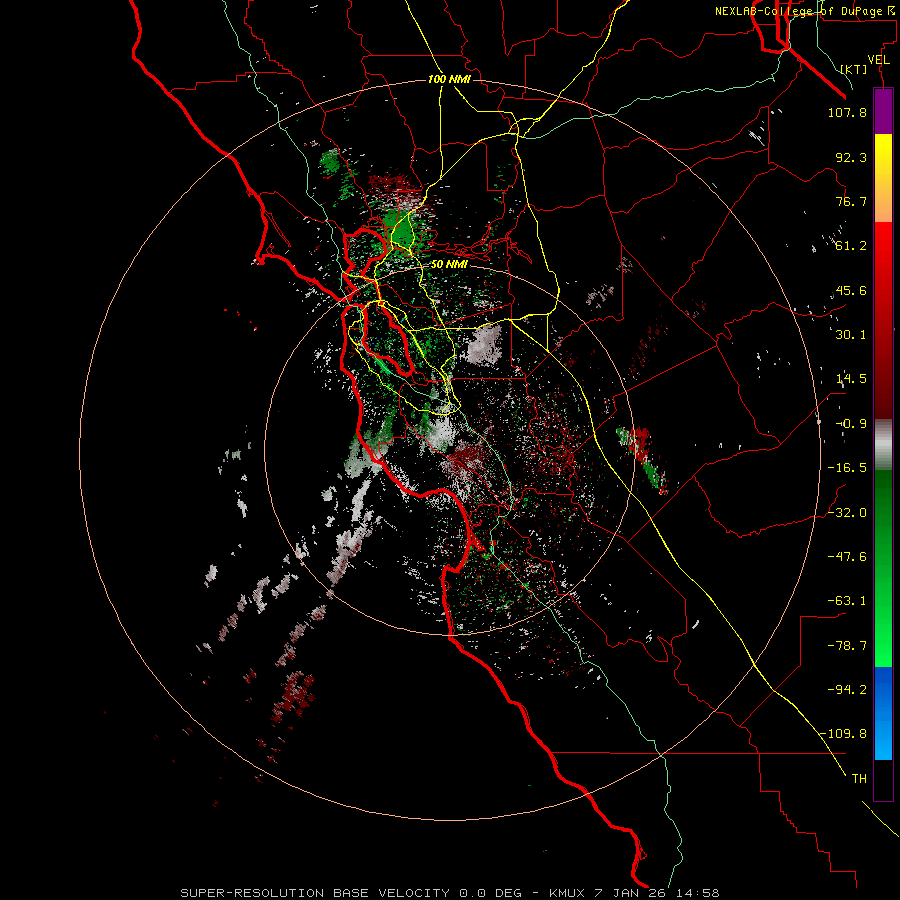Click the -78.7 legend value
Image resolution: width=900 pixels, height=900 pixels.
click(x=847, y=646)
